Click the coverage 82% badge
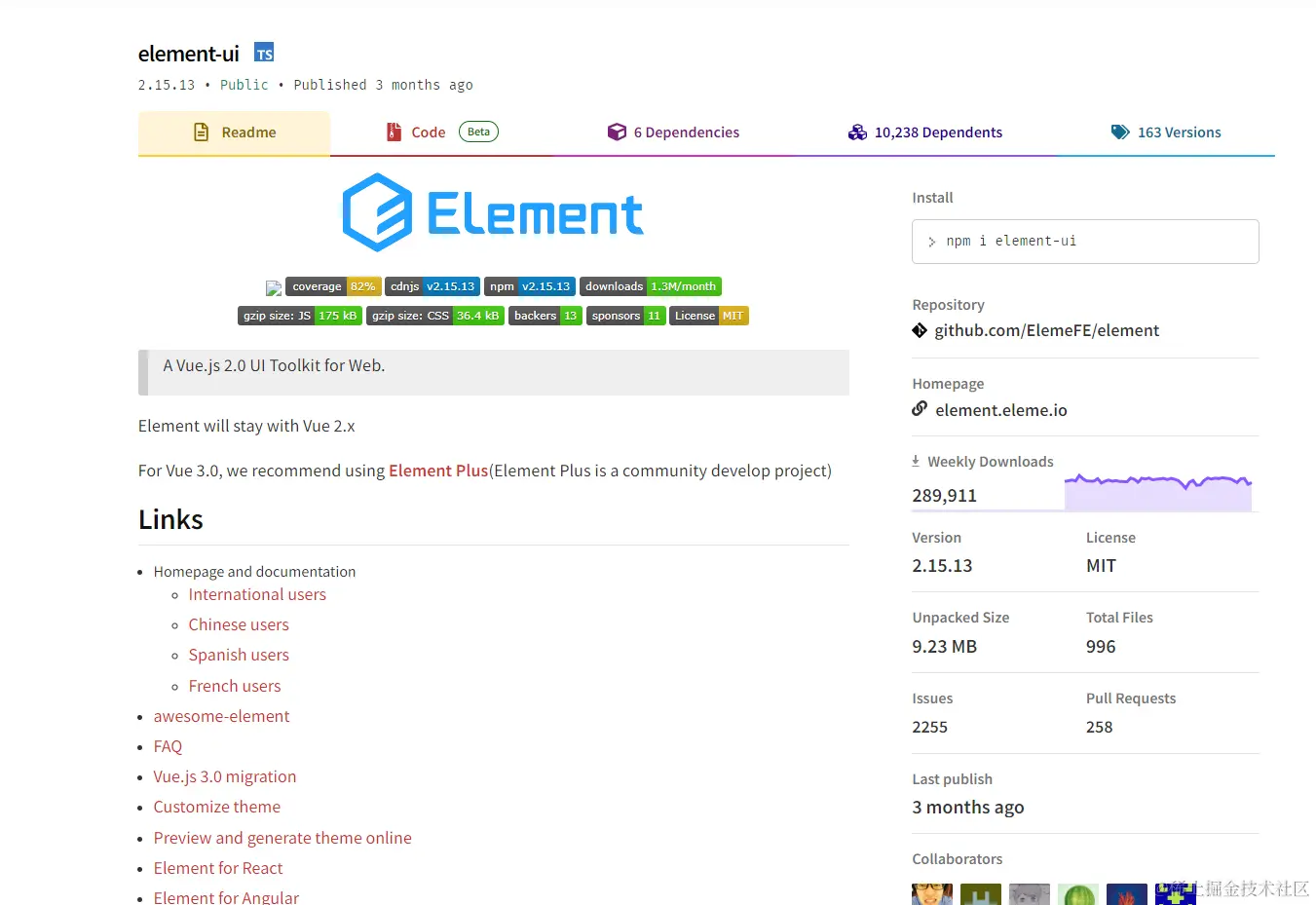Screen dimensions: 1316x905 333,286
